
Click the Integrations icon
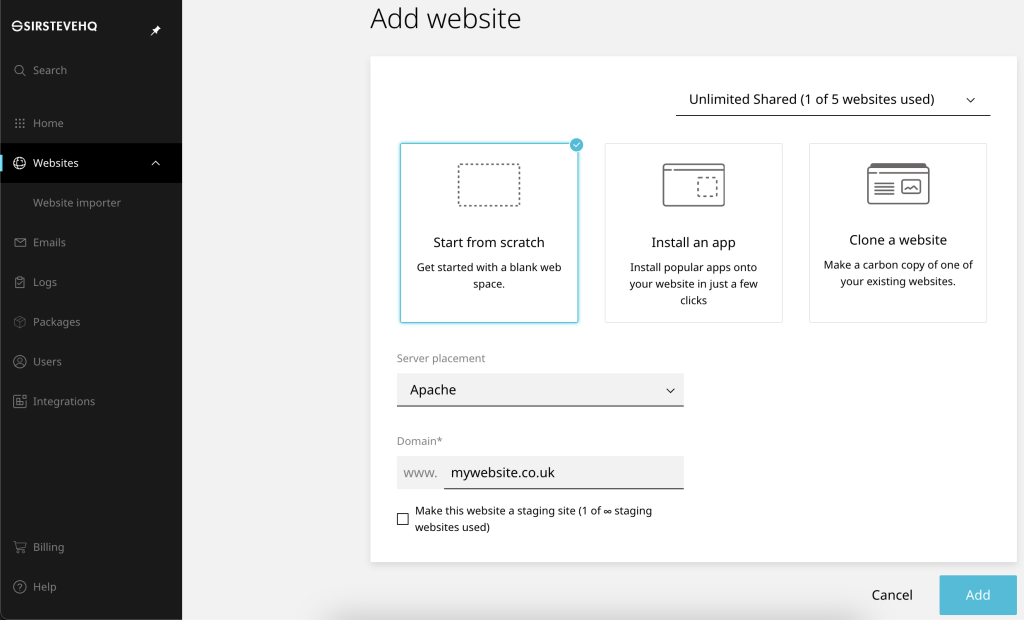[20, 402]
